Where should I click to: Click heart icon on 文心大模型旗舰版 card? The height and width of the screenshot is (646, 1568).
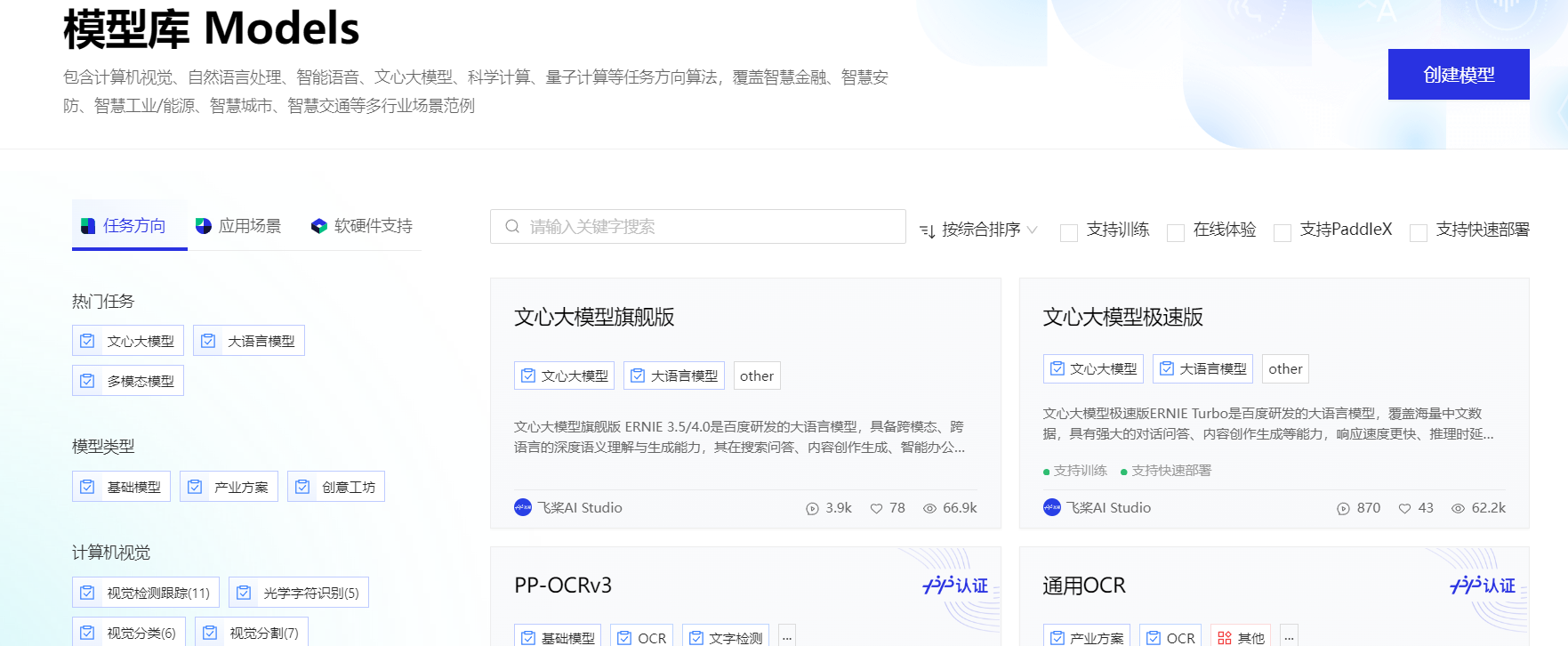tap(876, 509)
